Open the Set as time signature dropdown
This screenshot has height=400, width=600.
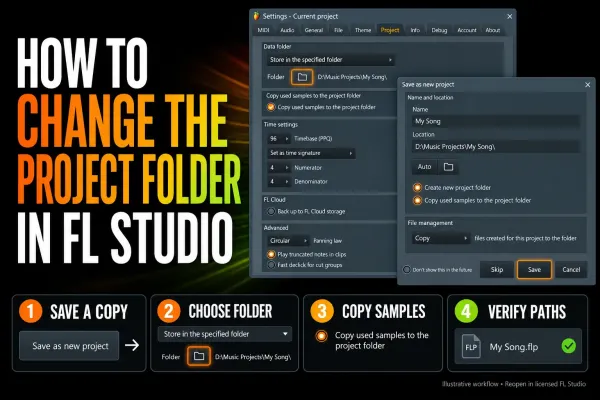tap(311, 153)
